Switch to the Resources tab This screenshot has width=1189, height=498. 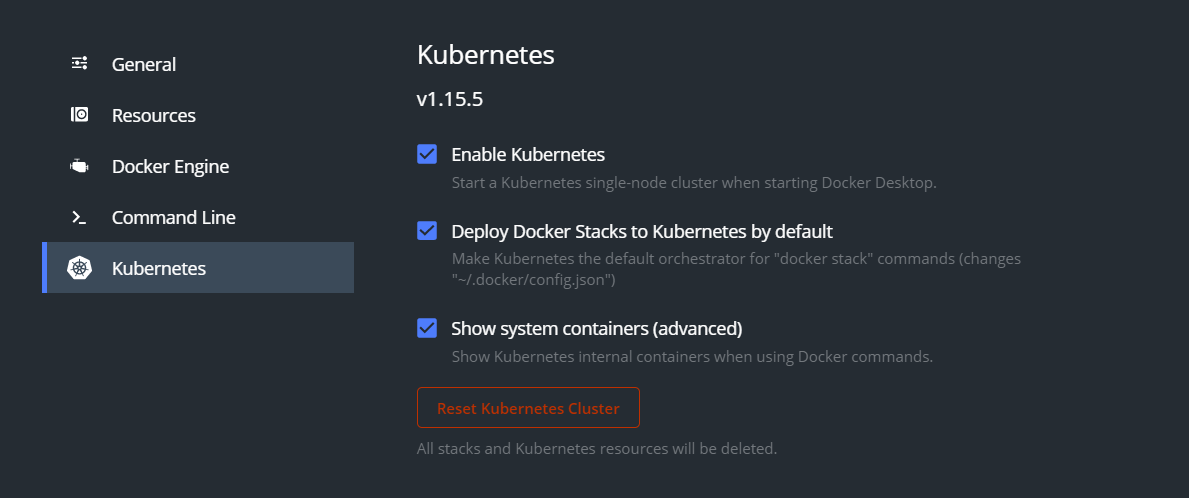pyautogui.click(x=197, y=115)
